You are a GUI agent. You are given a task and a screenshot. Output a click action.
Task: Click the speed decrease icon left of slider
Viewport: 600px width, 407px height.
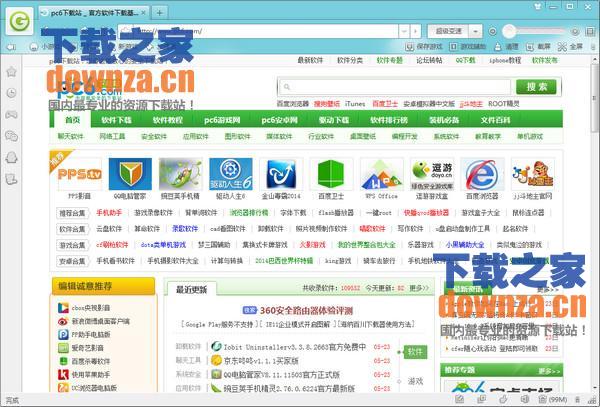[493, 31]
